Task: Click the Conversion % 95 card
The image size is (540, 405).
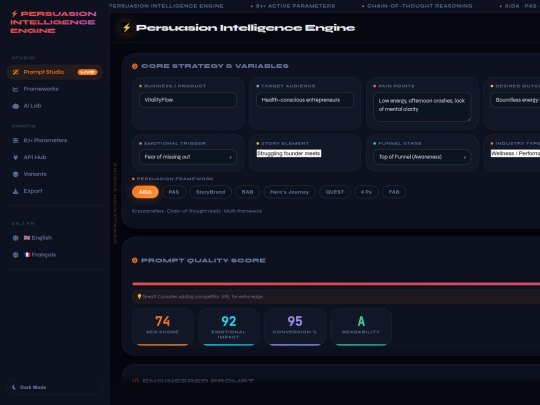Action: point(295,327)
